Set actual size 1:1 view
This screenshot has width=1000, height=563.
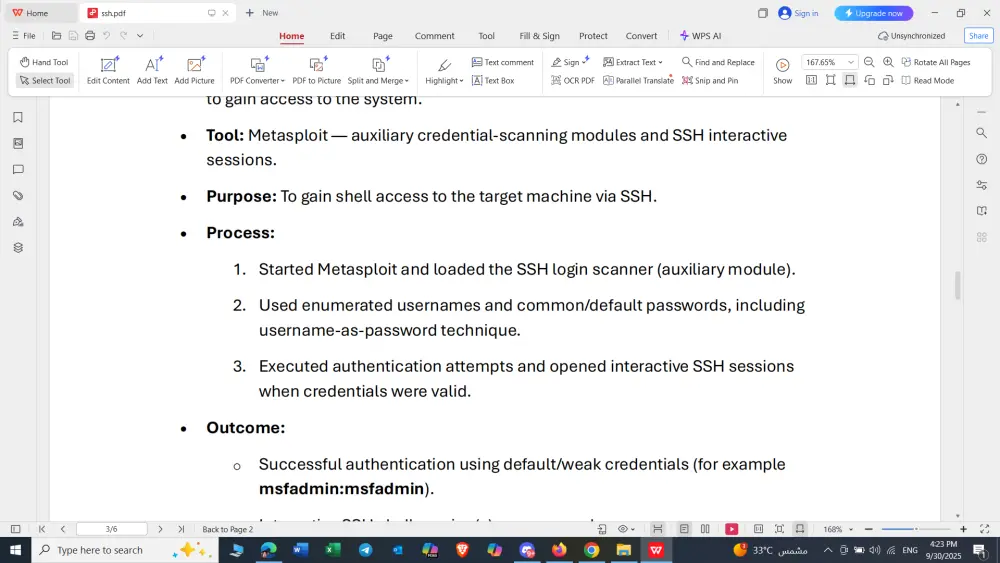pos(811,80)
